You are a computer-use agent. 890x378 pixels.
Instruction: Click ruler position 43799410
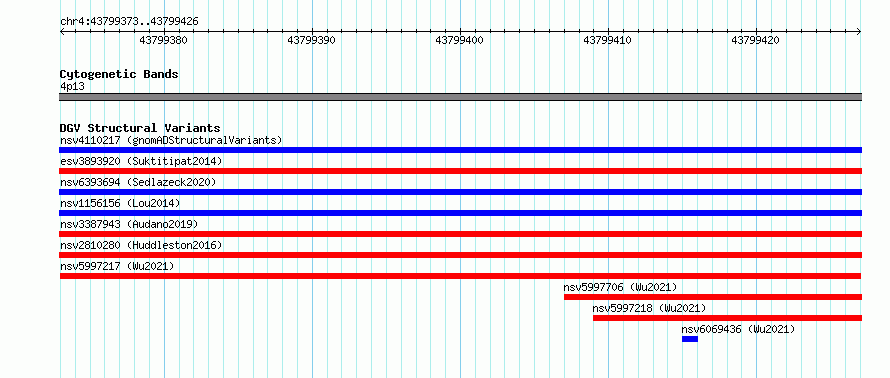coord(608,40)
